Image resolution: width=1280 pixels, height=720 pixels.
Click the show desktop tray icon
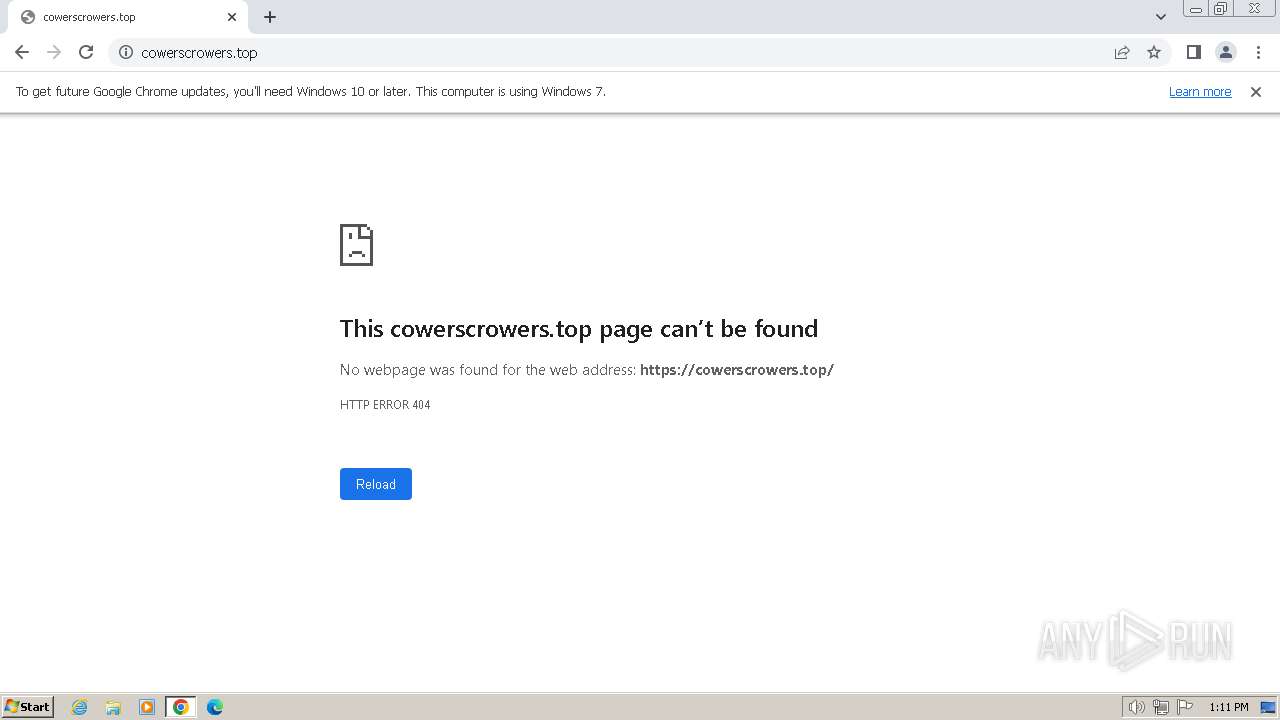(x=1268, y=707)
